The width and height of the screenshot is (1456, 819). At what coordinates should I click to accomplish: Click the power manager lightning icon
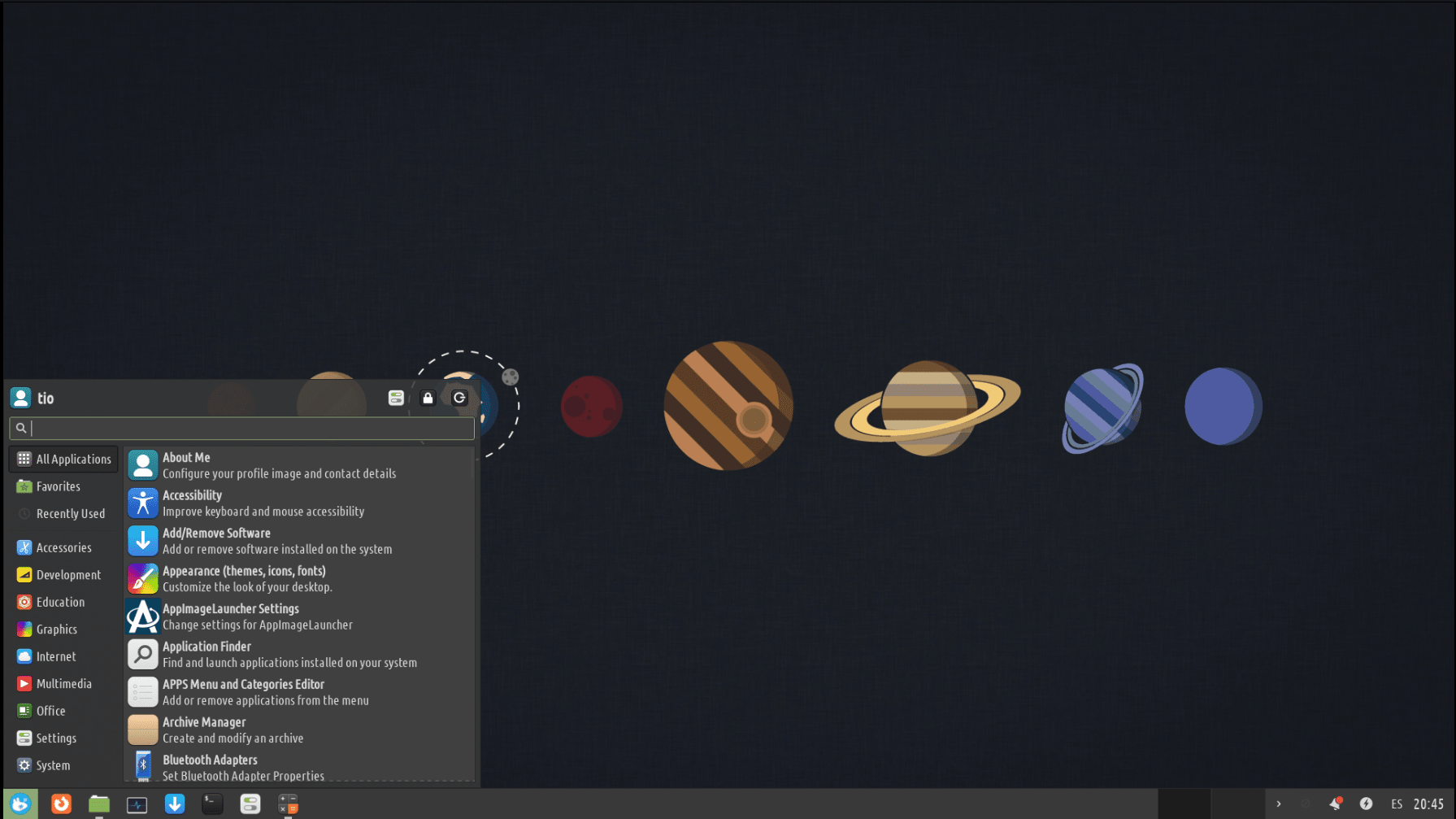1366,804
